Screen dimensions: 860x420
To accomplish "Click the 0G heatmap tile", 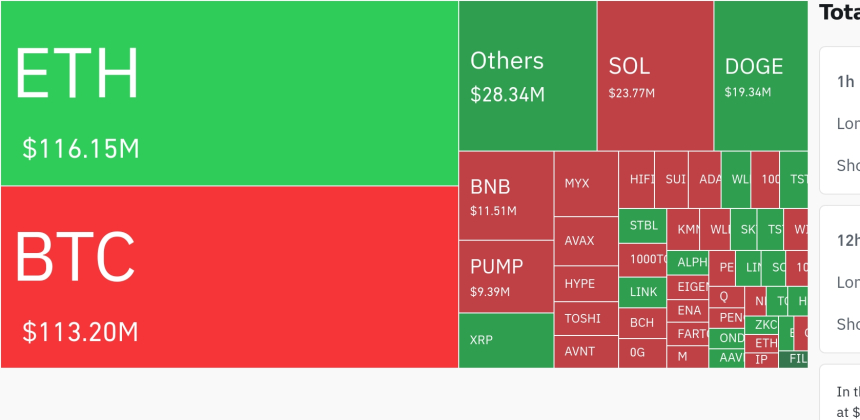I will [642, 352].
